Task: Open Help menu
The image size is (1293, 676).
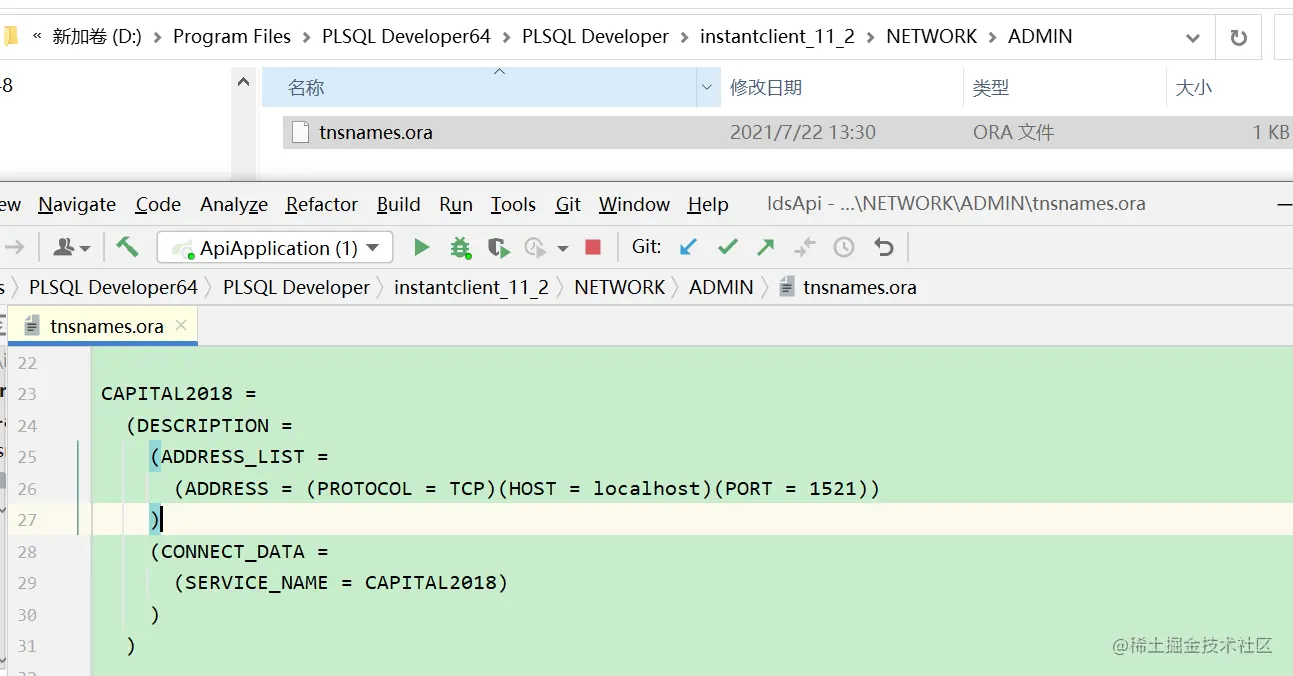Action: click(x=708, y=204)
